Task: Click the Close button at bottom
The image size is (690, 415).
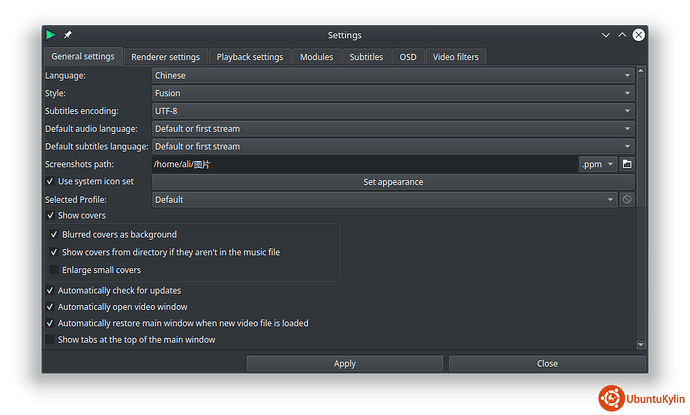Action: [x=547, y=364]
